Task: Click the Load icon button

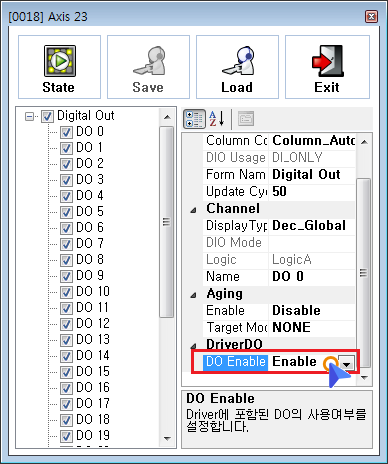Action: 237,67
